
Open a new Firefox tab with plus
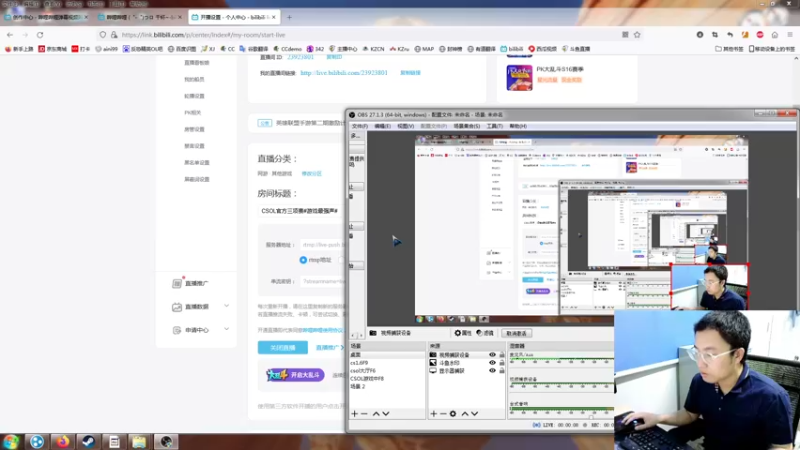tap(289, 17)
